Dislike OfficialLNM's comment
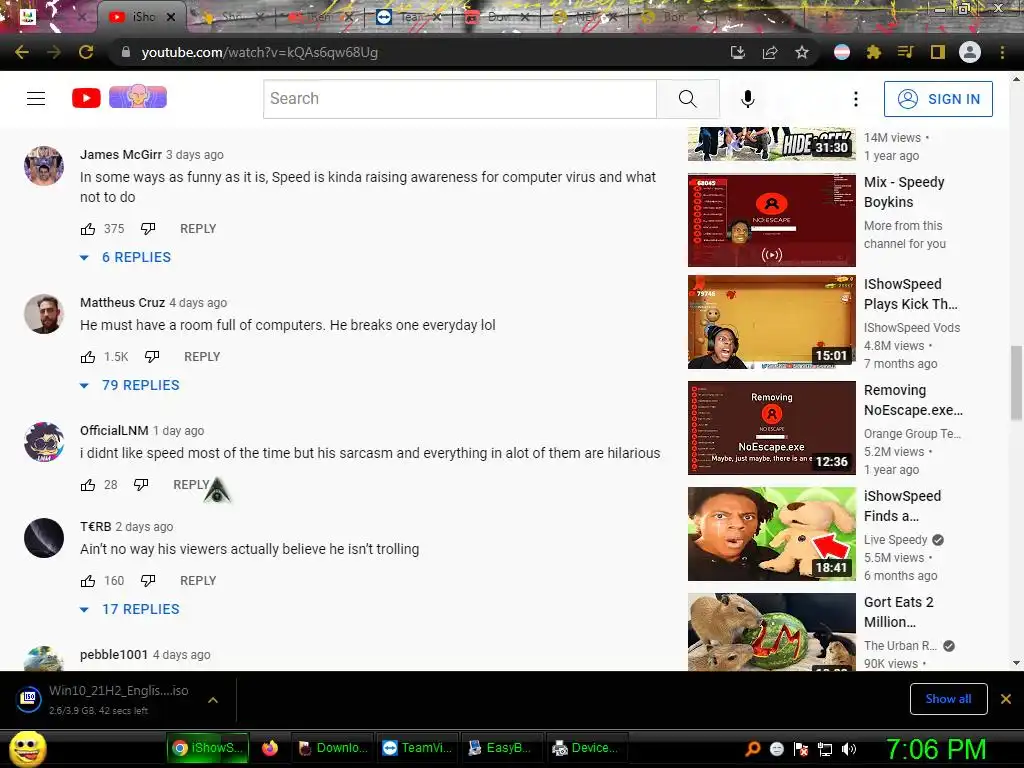 141,485
